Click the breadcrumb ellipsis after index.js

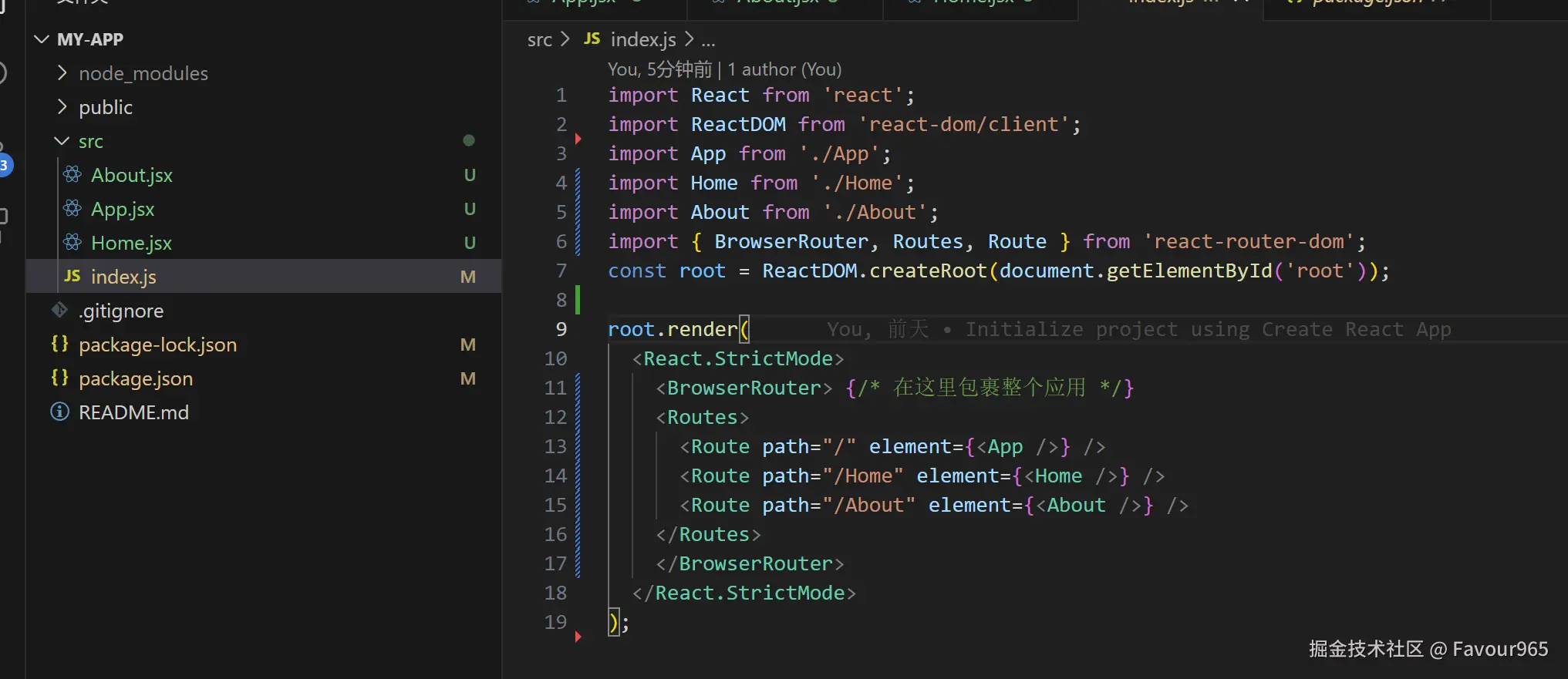coord(708,41)
